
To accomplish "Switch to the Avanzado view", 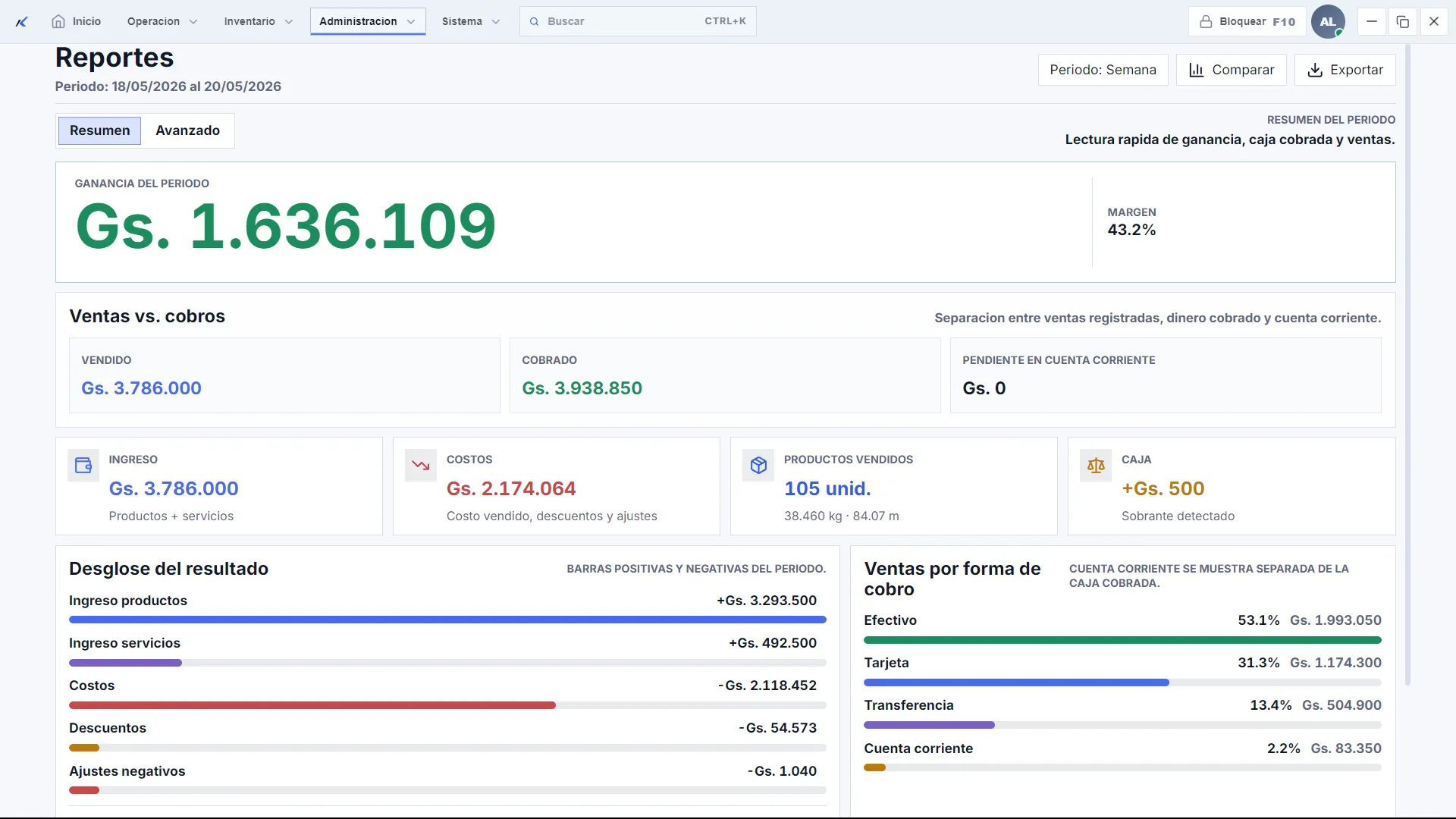I will point(187,130).
